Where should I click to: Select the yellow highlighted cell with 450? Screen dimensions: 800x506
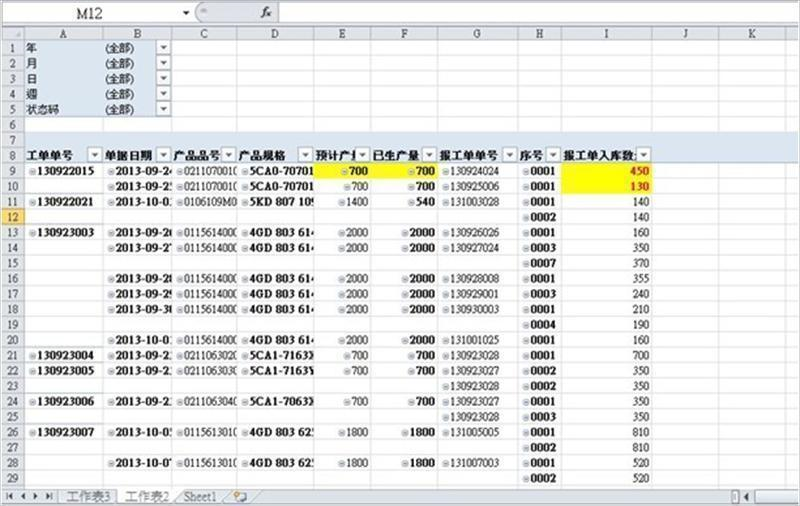(x=606, y=171)
